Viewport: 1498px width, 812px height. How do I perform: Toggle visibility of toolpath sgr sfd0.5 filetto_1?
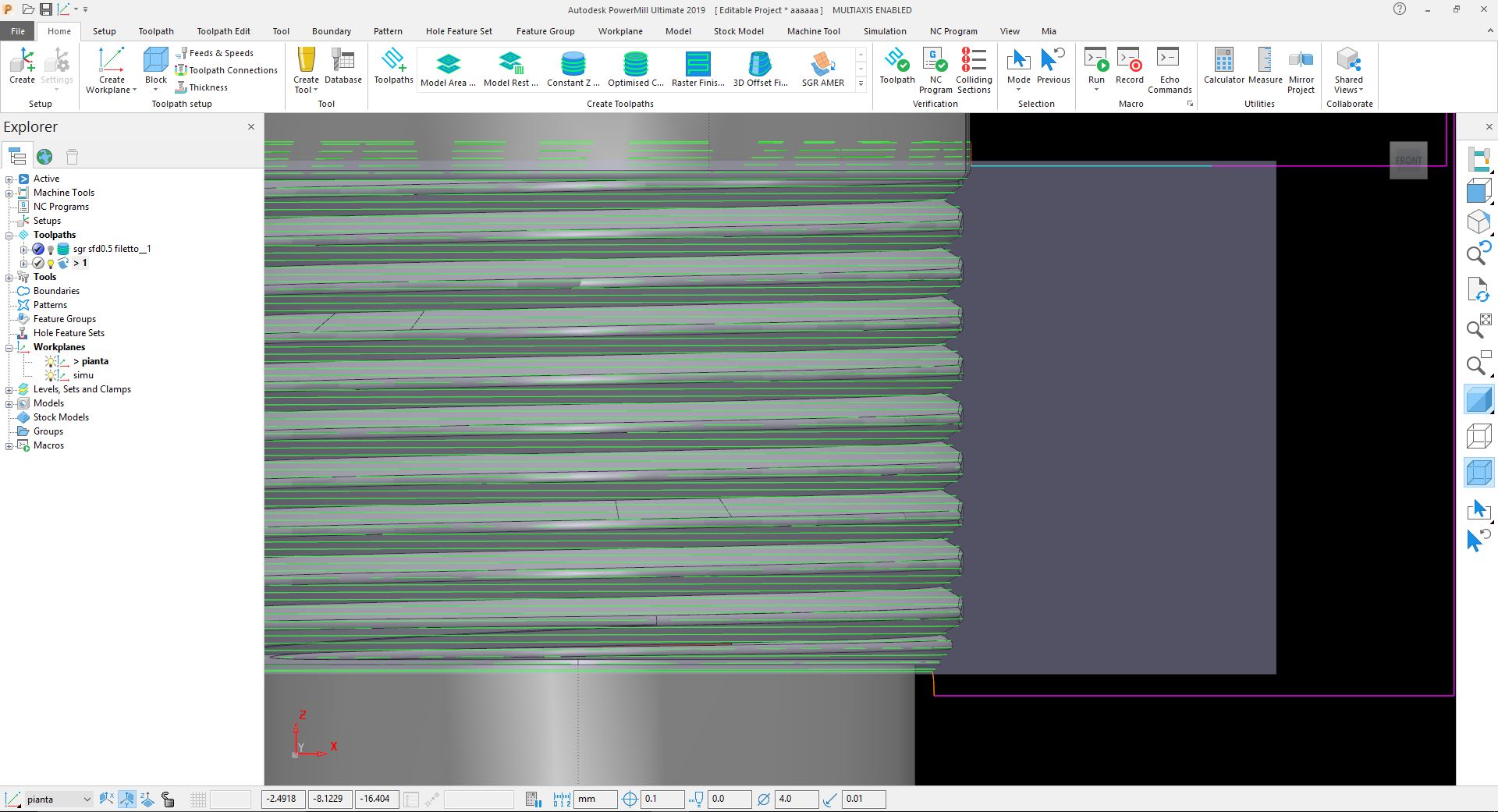[x=50, y=249]
